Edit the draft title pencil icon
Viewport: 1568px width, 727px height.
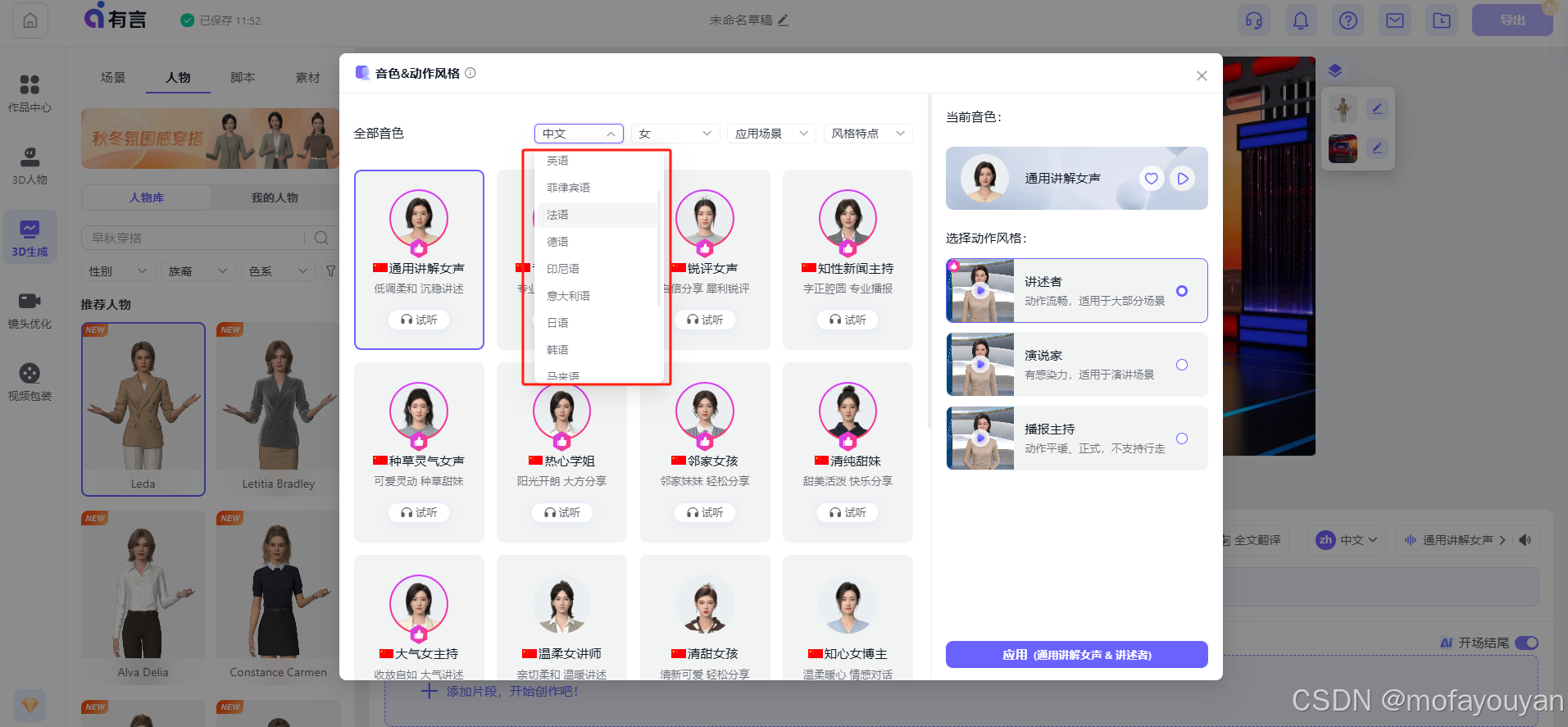point(783,20)
